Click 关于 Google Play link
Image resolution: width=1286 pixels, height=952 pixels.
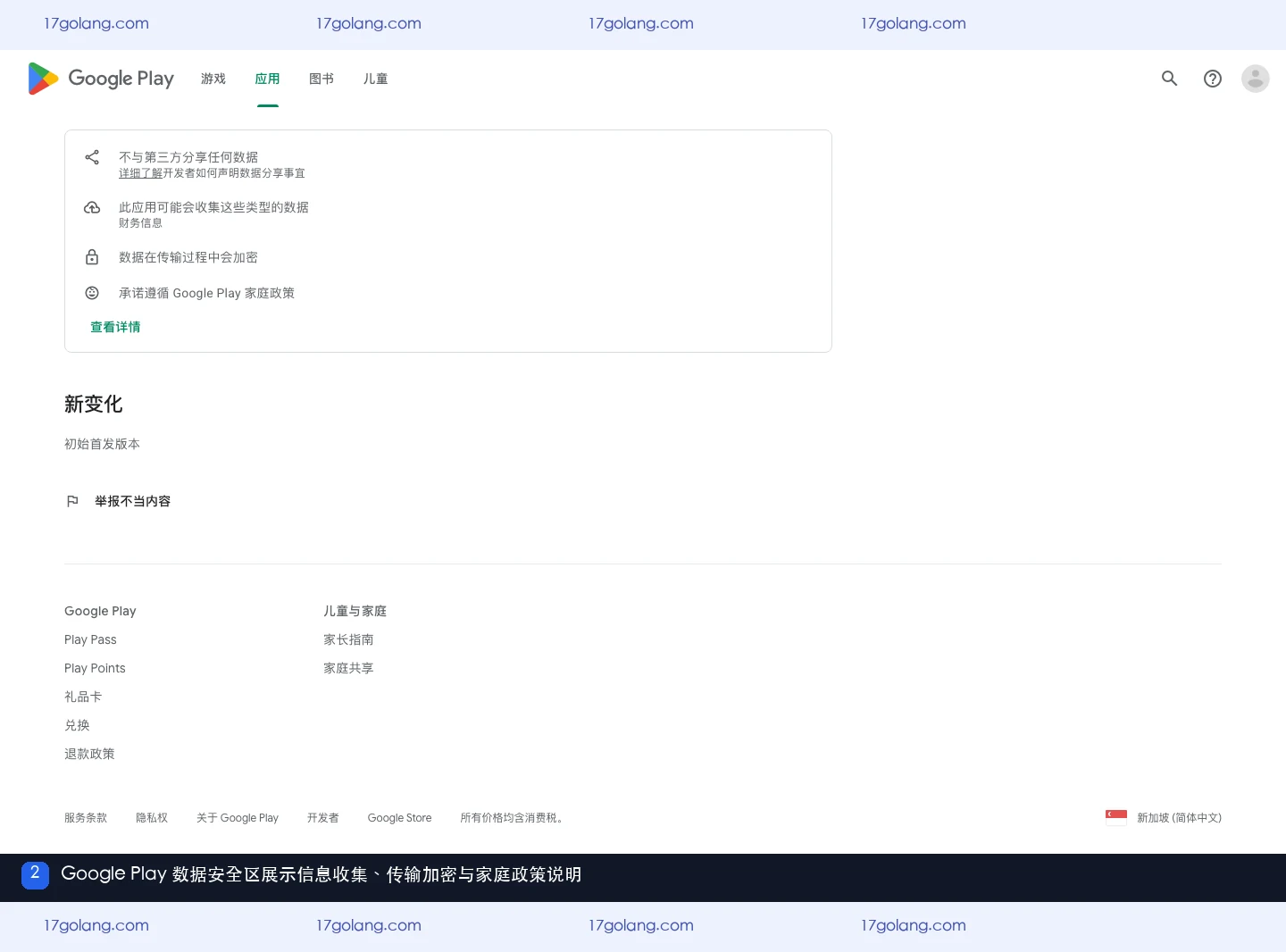click(x=238, y=817)
